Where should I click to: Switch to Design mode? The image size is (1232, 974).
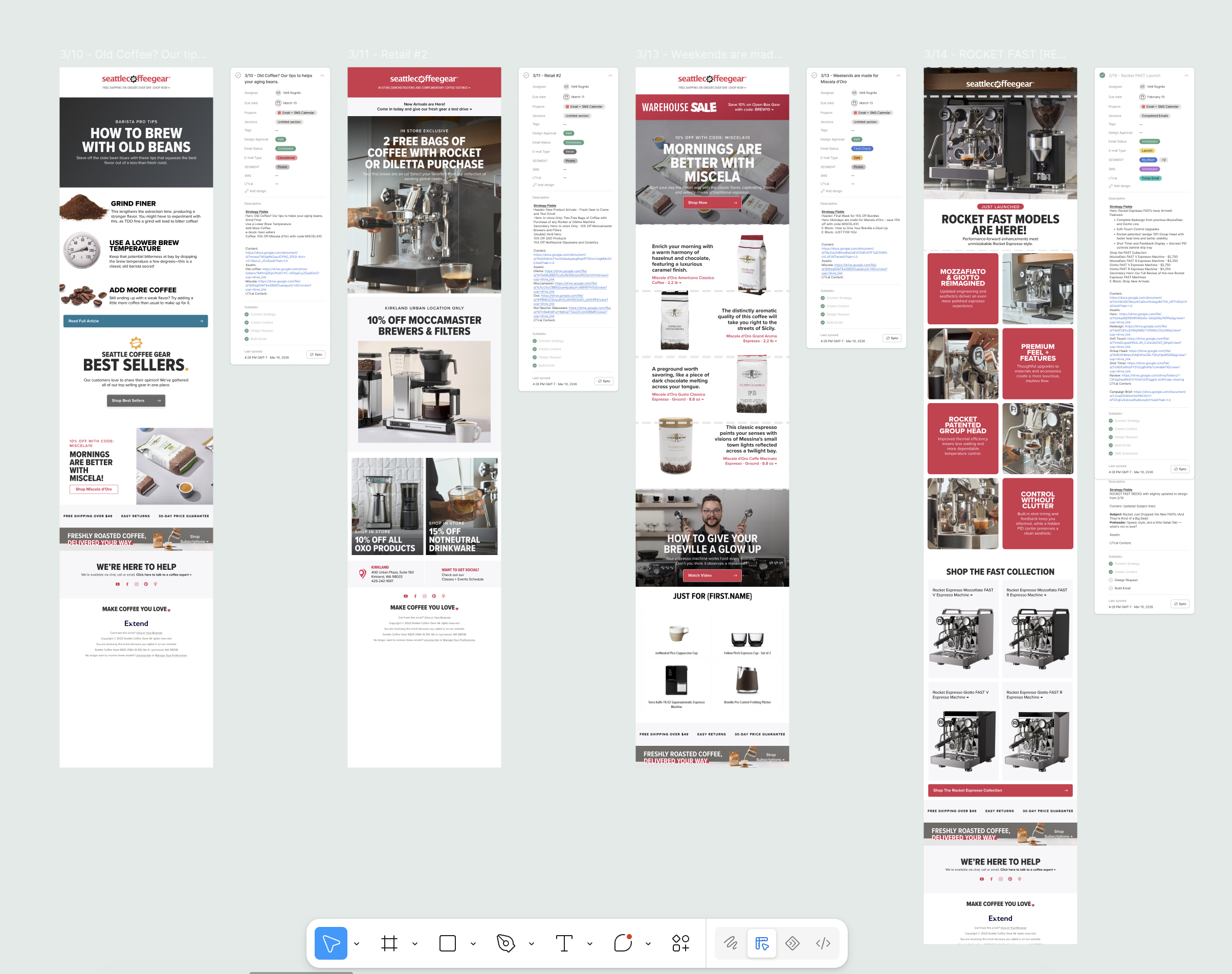(761, 943)
